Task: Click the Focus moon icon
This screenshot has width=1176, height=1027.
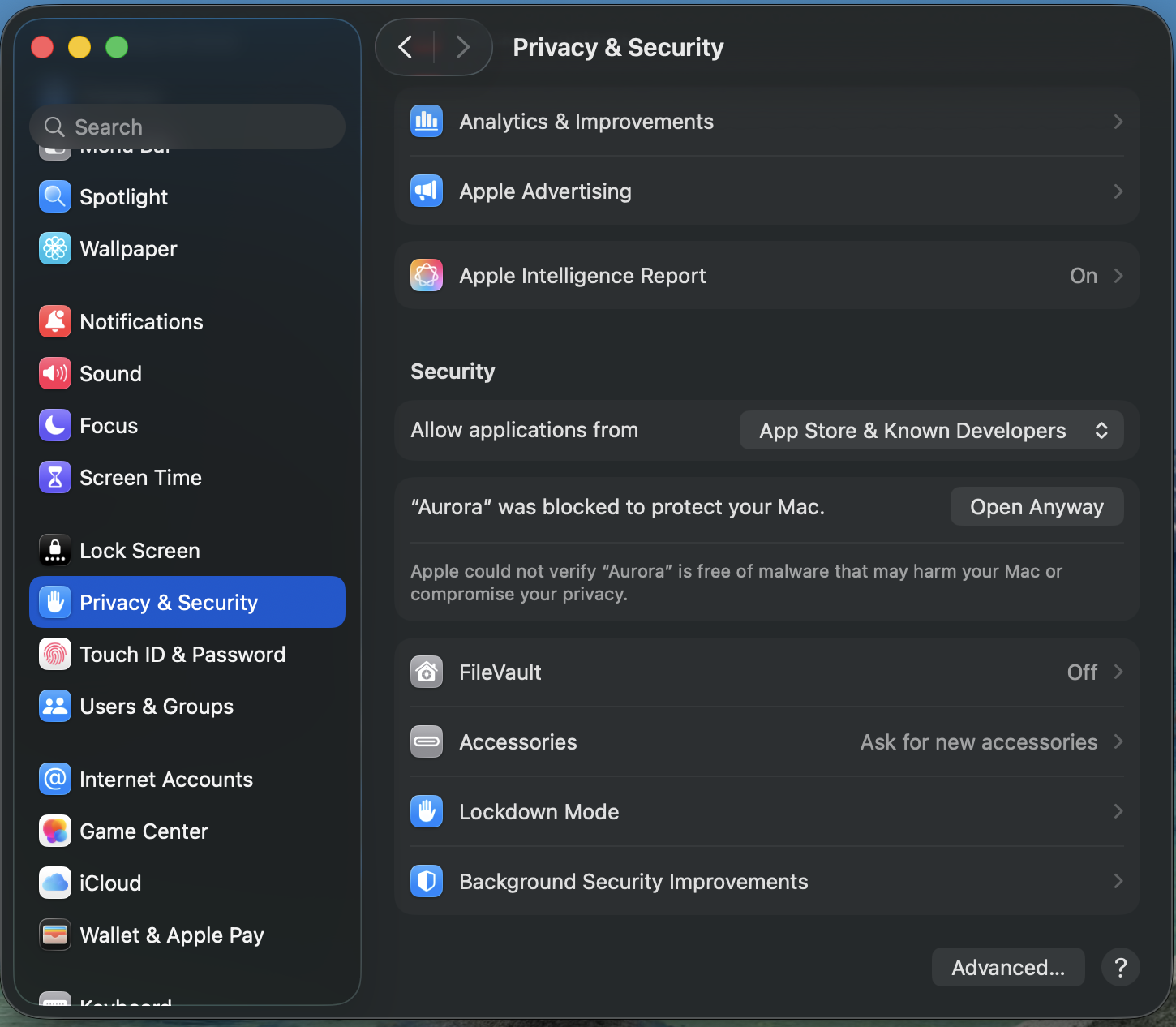Action: pos(55,425)
